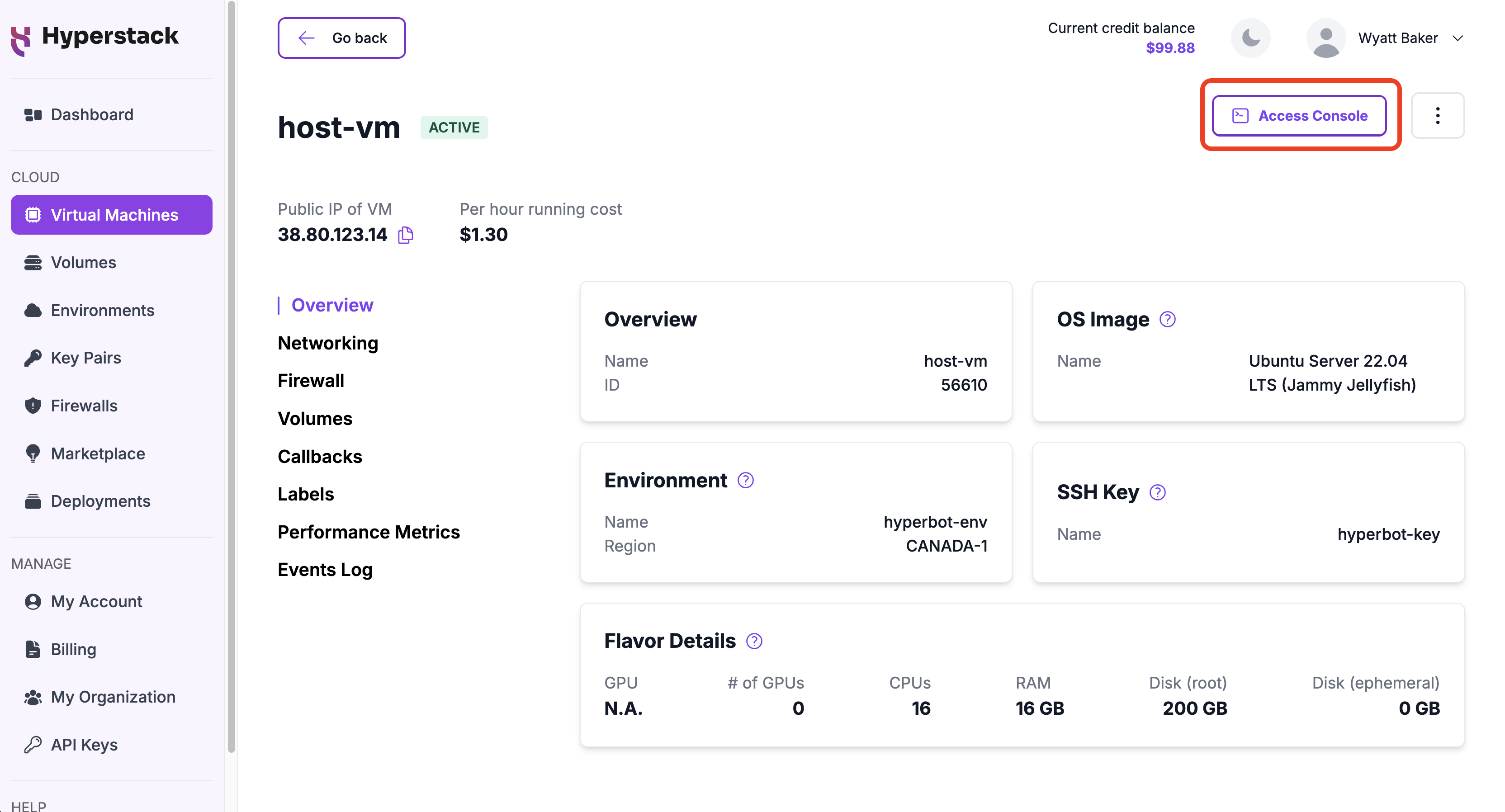Open the Performance Metrics section
This screenshot has width=1505, height=812.
(369, 532)
